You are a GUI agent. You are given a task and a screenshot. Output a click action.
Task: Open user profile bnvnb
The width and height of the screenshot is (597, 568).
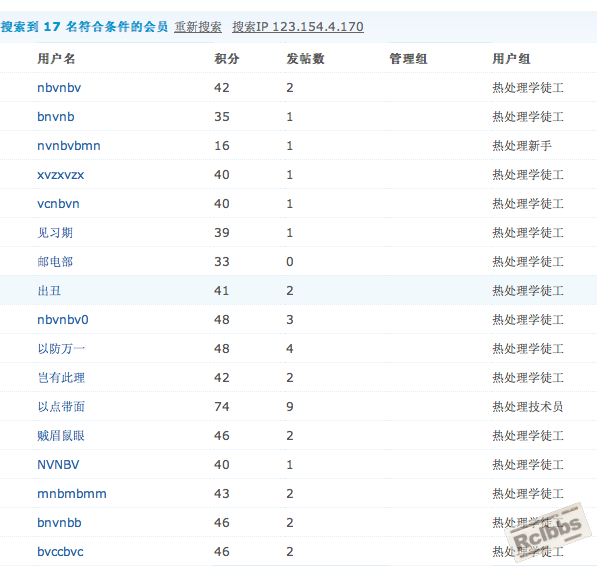(x=56, y=116)
